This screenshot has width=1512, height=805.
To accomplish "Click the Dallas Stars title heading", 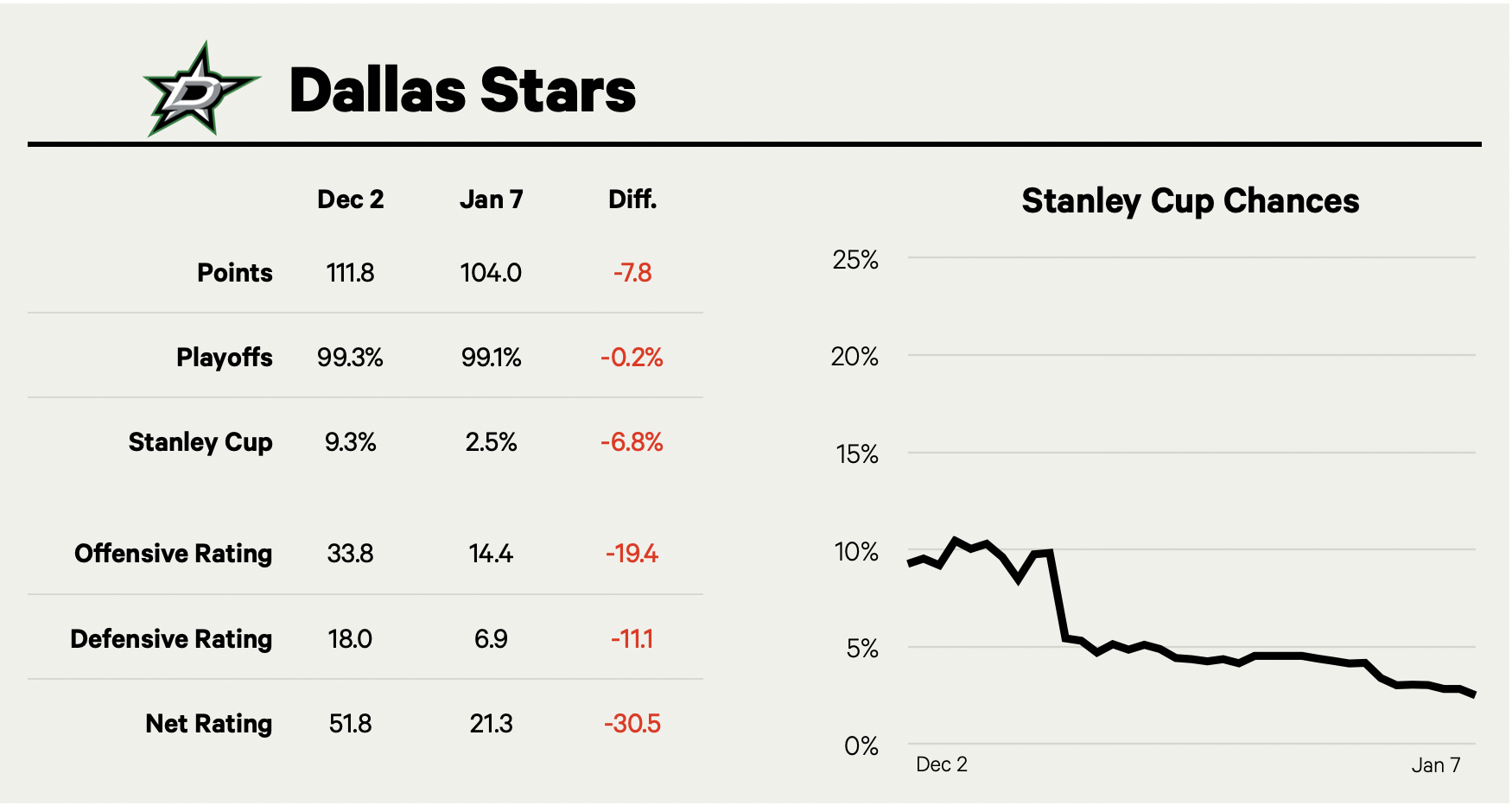I will (x=462, y=90).
